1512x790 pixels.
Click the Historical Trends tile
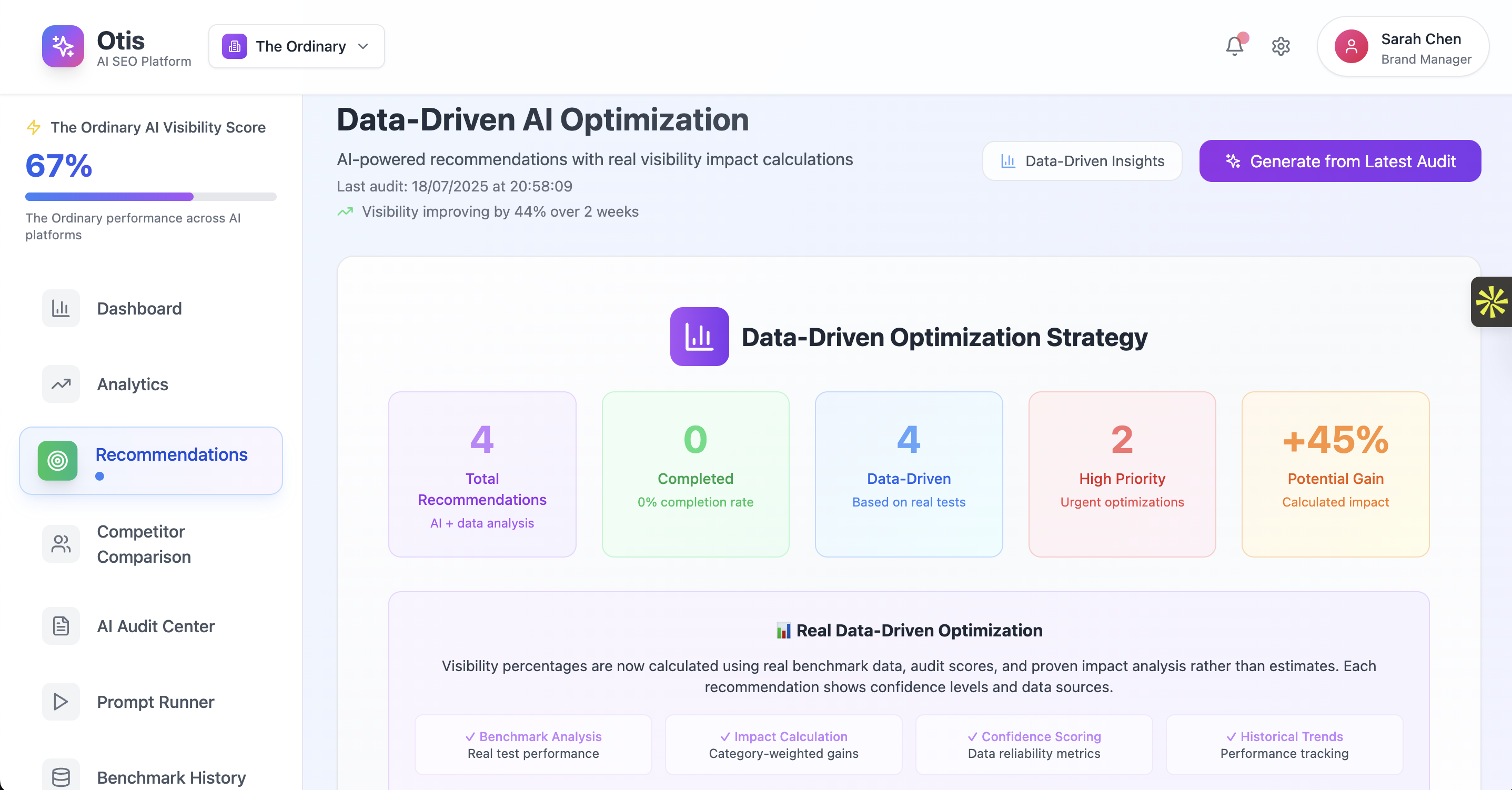pos(1284,744)
